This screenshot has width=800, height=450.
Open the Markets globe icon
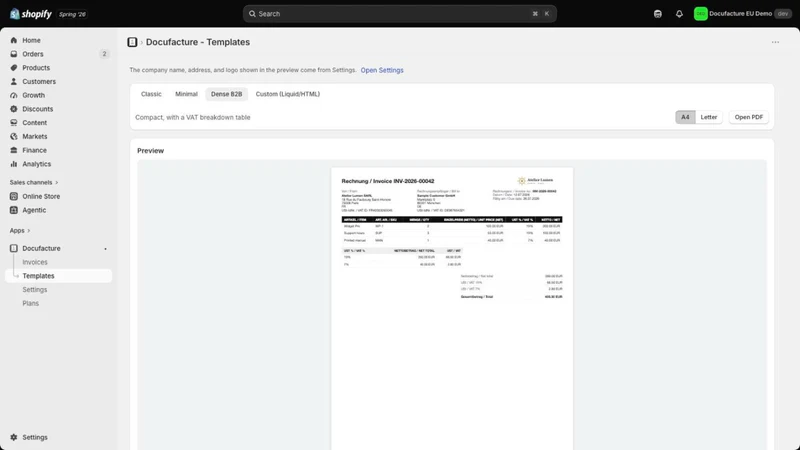pyautogui.click(x=14, y=136)
